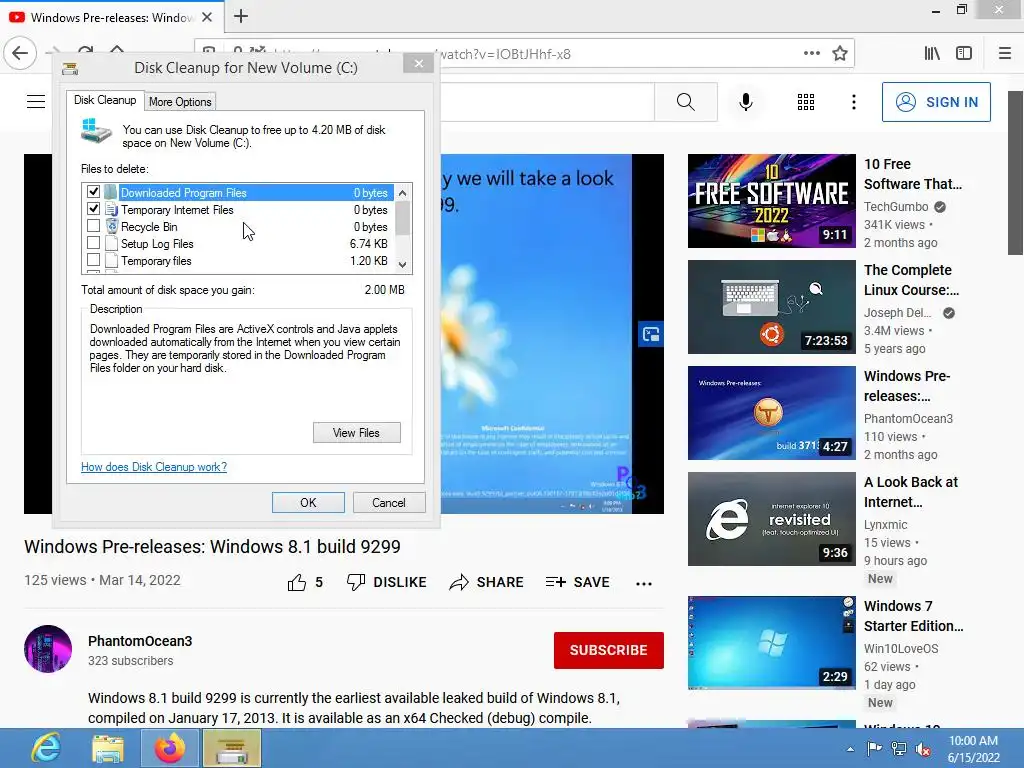1024x768 pixels.
Task: Open the page actions three-dot menu in the address bar
Action: click(x=812, y=54)
